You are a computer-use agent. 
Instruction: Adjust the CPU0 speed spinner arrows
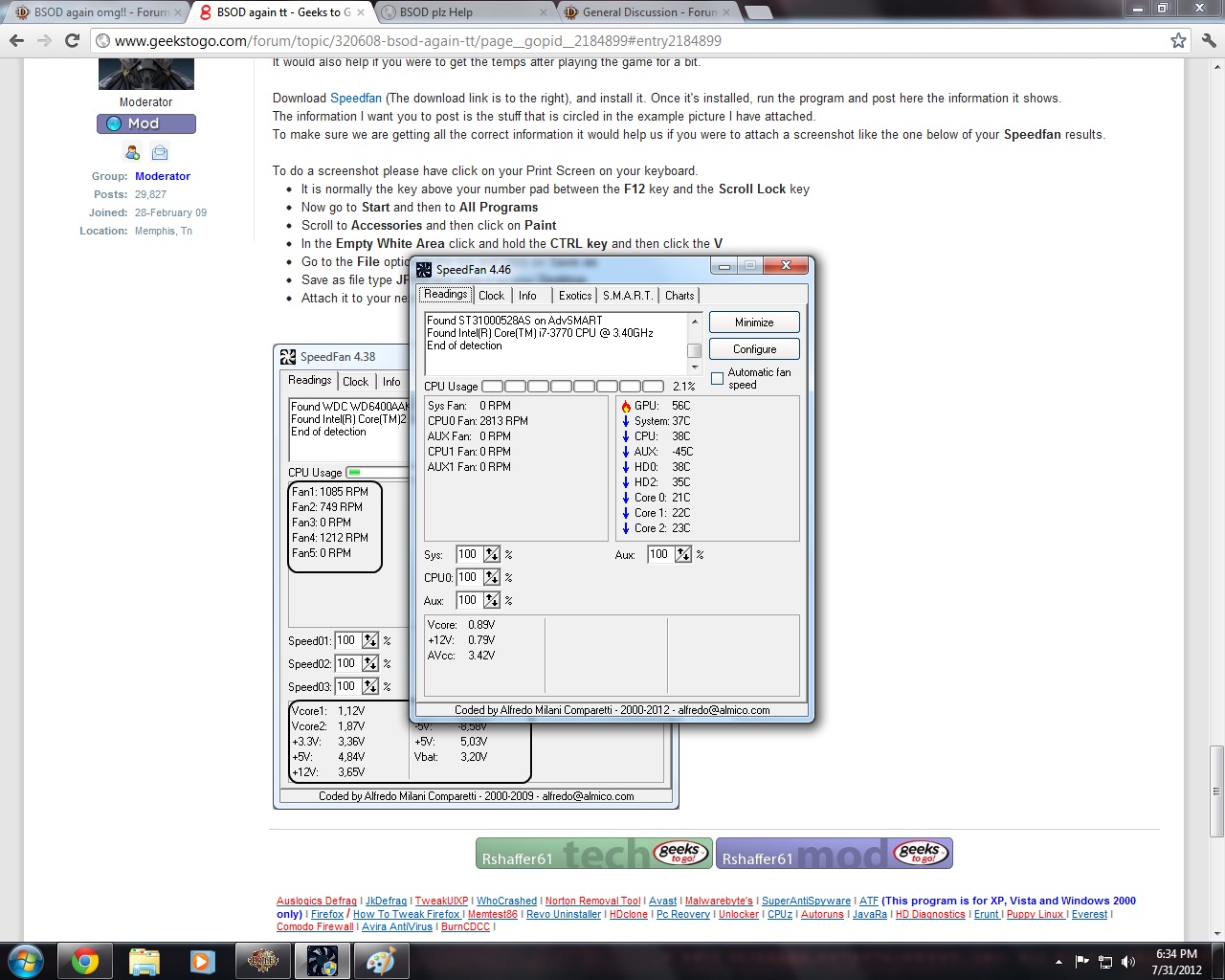point(492,577)
